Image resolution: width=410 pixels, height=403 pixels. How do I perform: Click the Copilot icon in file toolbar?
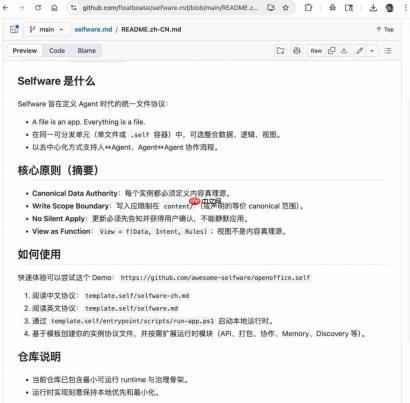[x=297, y=51]
